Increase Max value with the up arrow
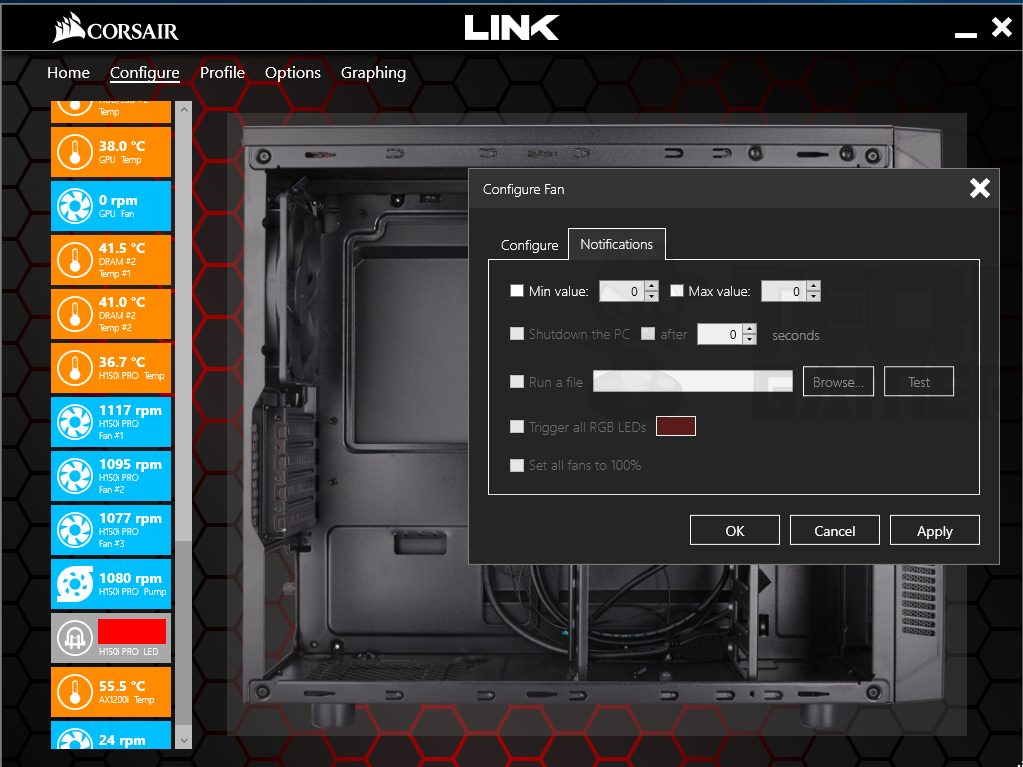The image size is (1023, 767). 813,286
